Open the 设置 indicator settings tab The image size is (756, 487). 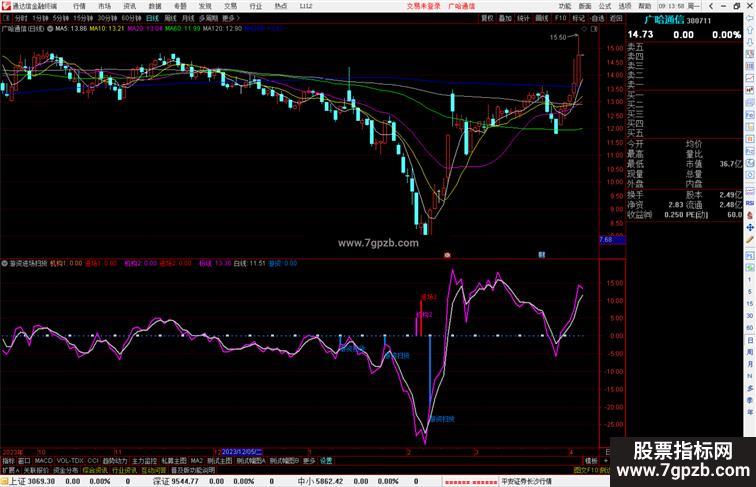(326, 461)
